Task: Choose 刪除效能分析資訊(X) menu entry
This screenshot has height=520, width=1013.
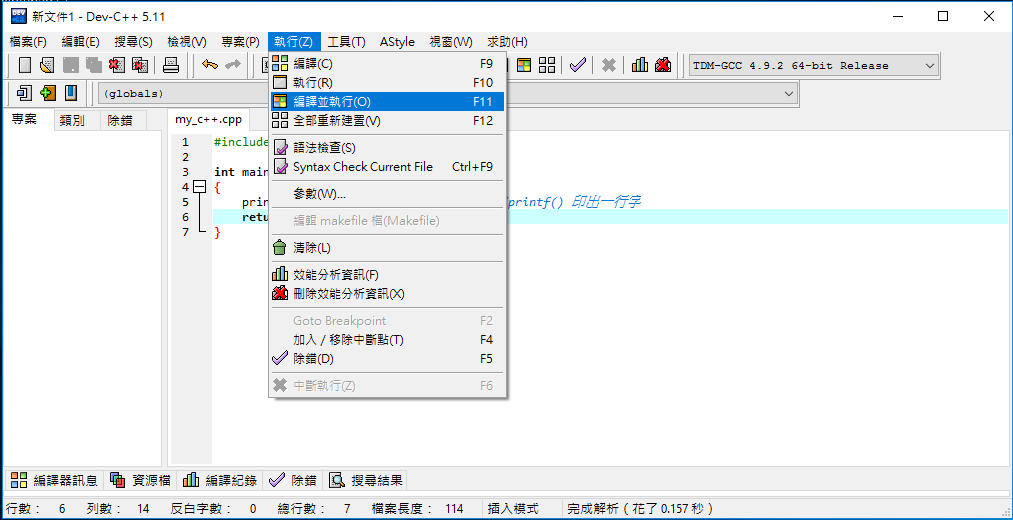Action: coord(388,294)
